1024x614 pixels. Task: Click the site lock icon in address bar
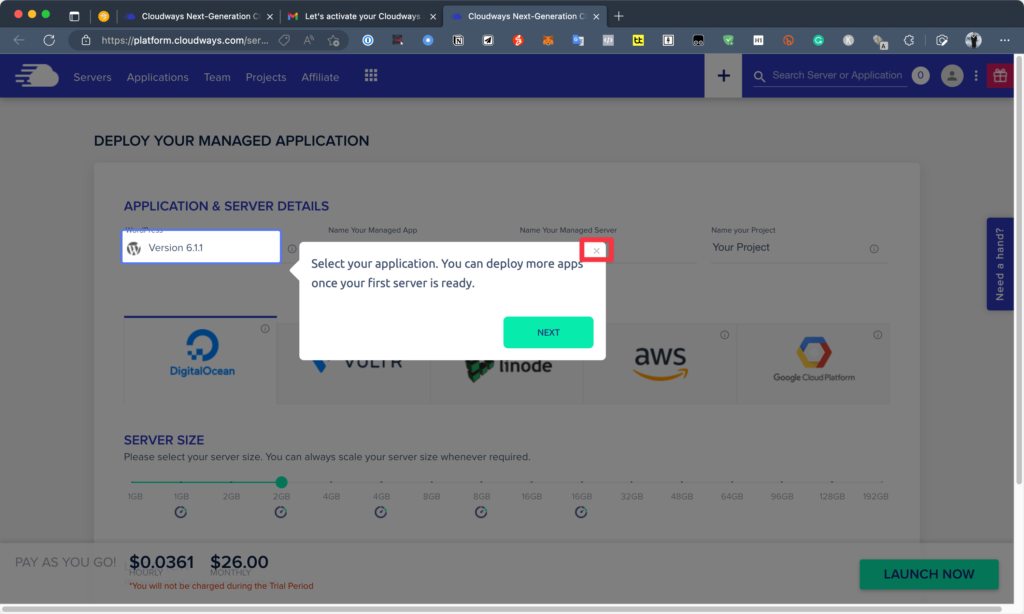pos(86,40)
